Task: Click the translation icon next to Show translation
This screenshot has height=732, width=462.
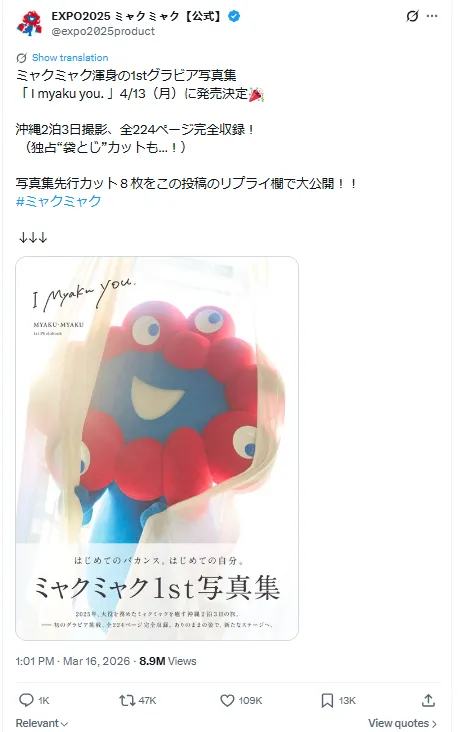Action: [x=21, y=58]
